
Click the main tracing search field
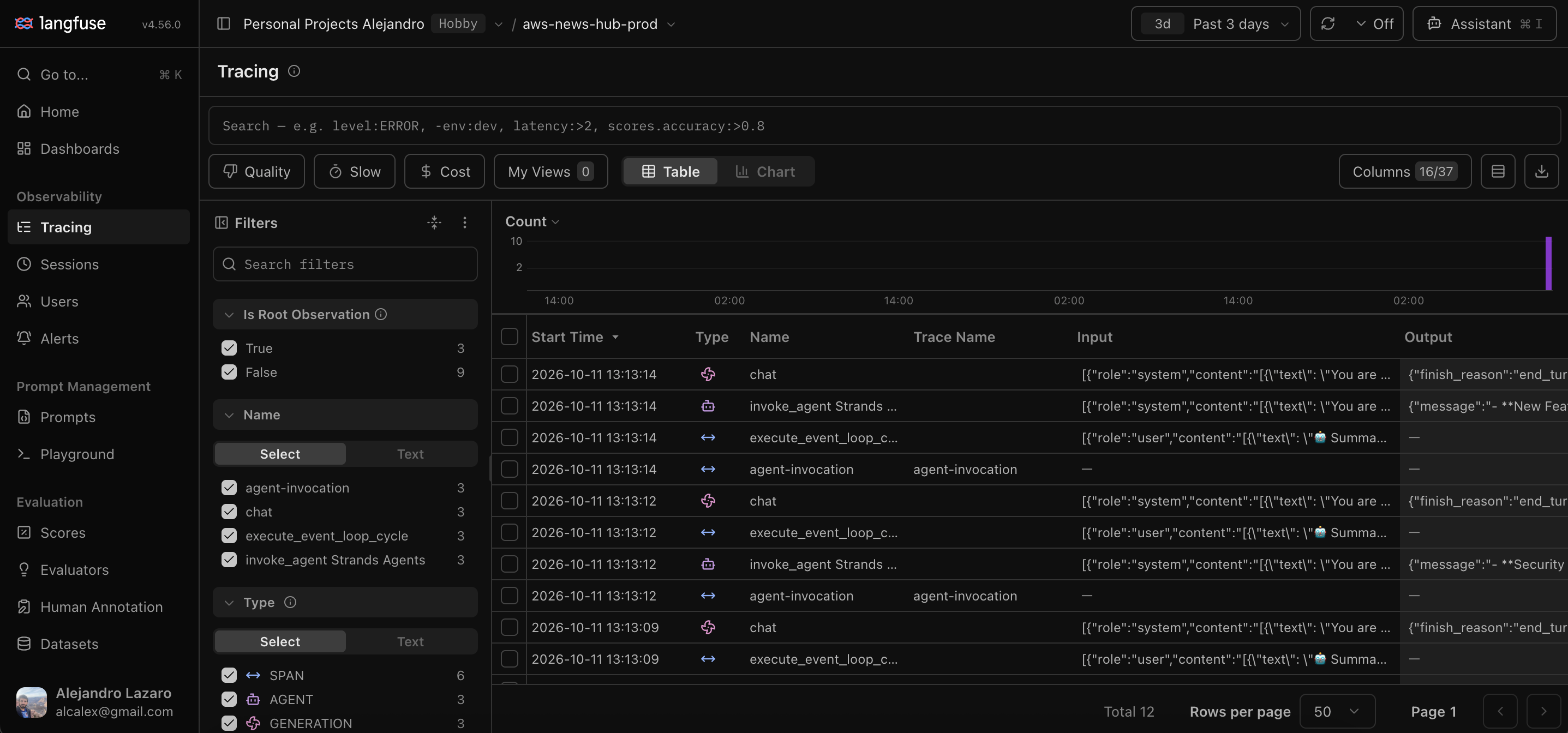tap(884, 126)
